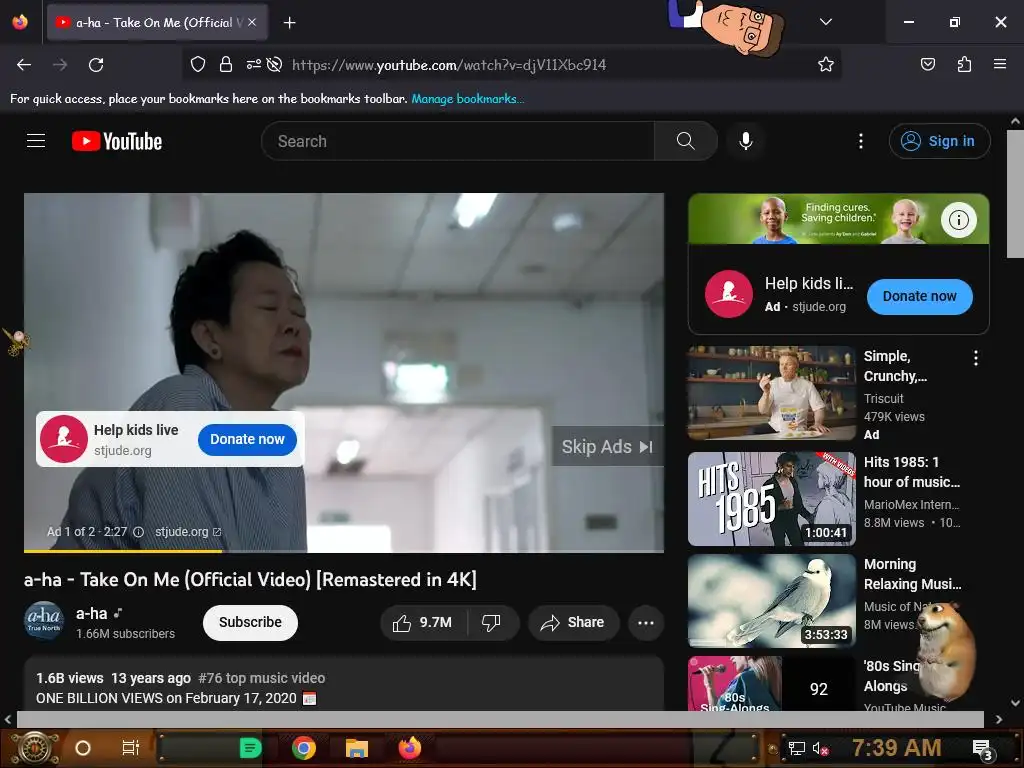Go back with the browser back arrow
Image resolution: width=1024 pixels, height=768 pixels.
coord(24,65)
